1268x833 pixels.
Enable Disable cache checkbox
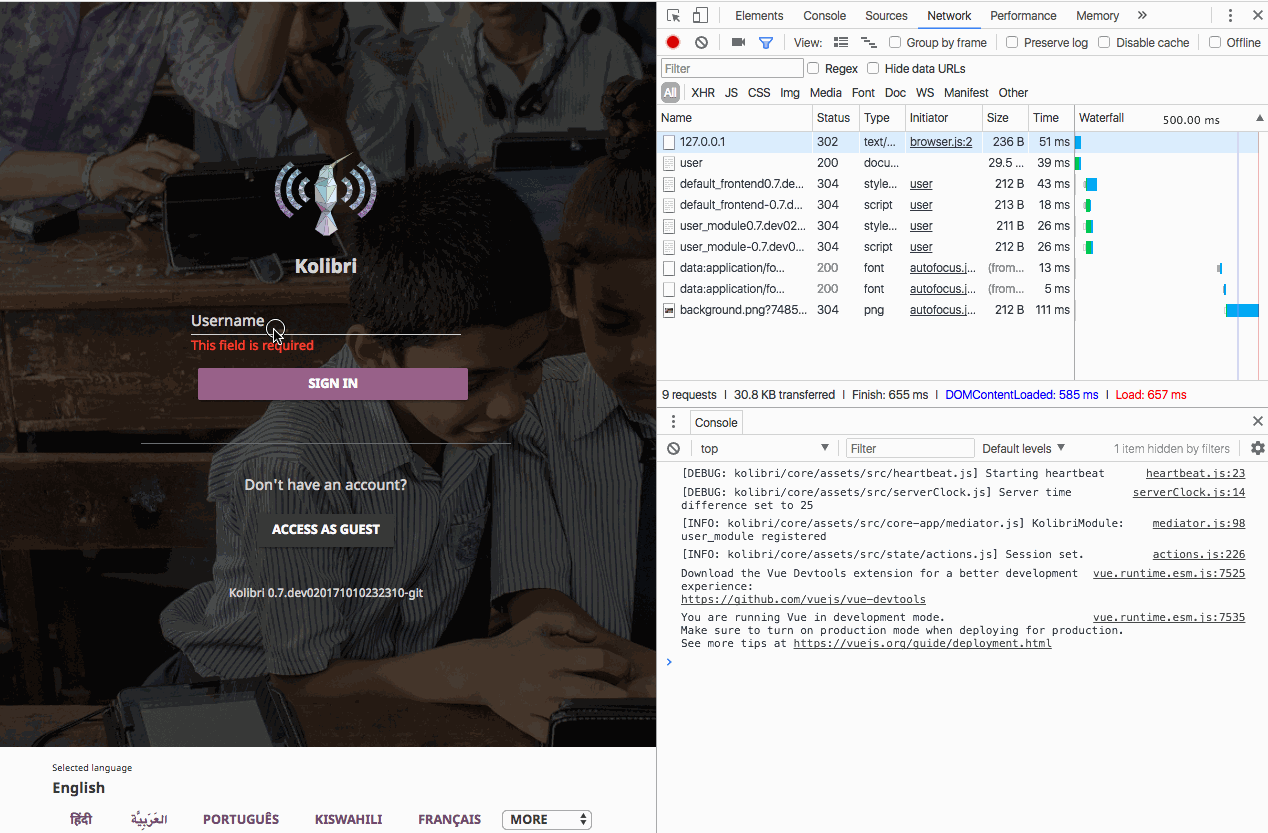(x=1104, y=42)
